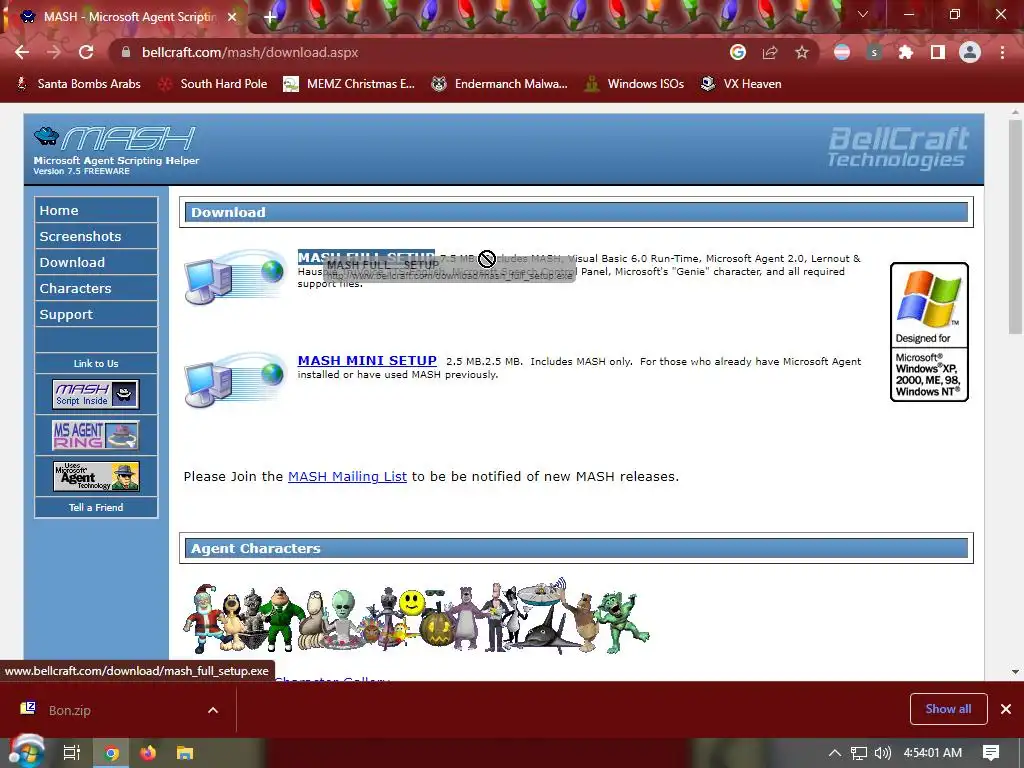1024x768 pixels.
Task: Toggle the browser side panel
Action: tap(938, 52)
